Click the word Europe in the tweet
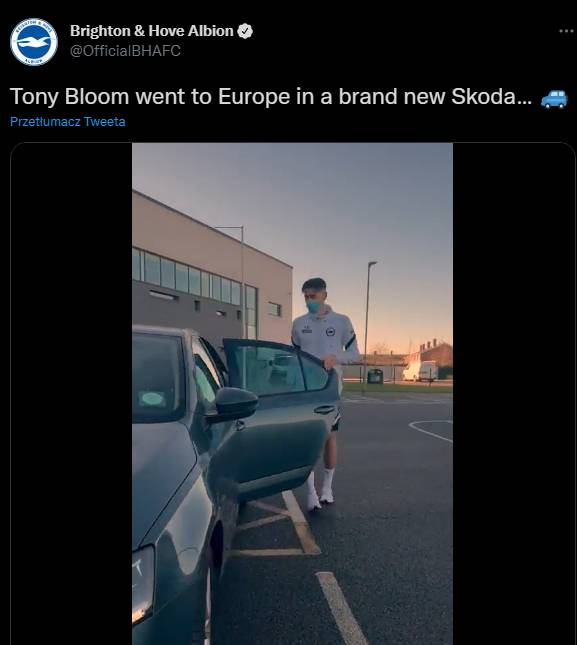 pyautogui.click(x=254, y=97)
